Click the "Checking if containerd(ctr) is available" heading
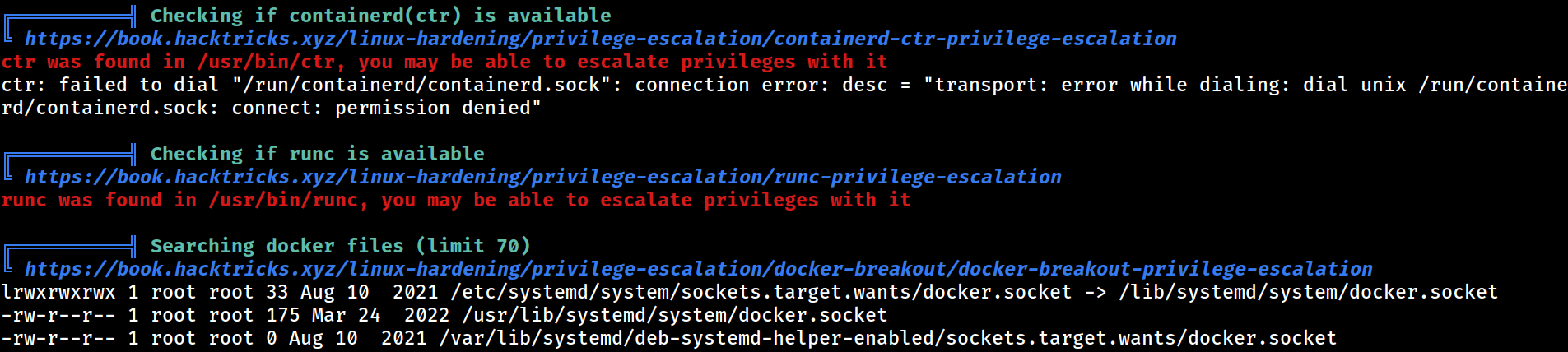 pos(380,16)
